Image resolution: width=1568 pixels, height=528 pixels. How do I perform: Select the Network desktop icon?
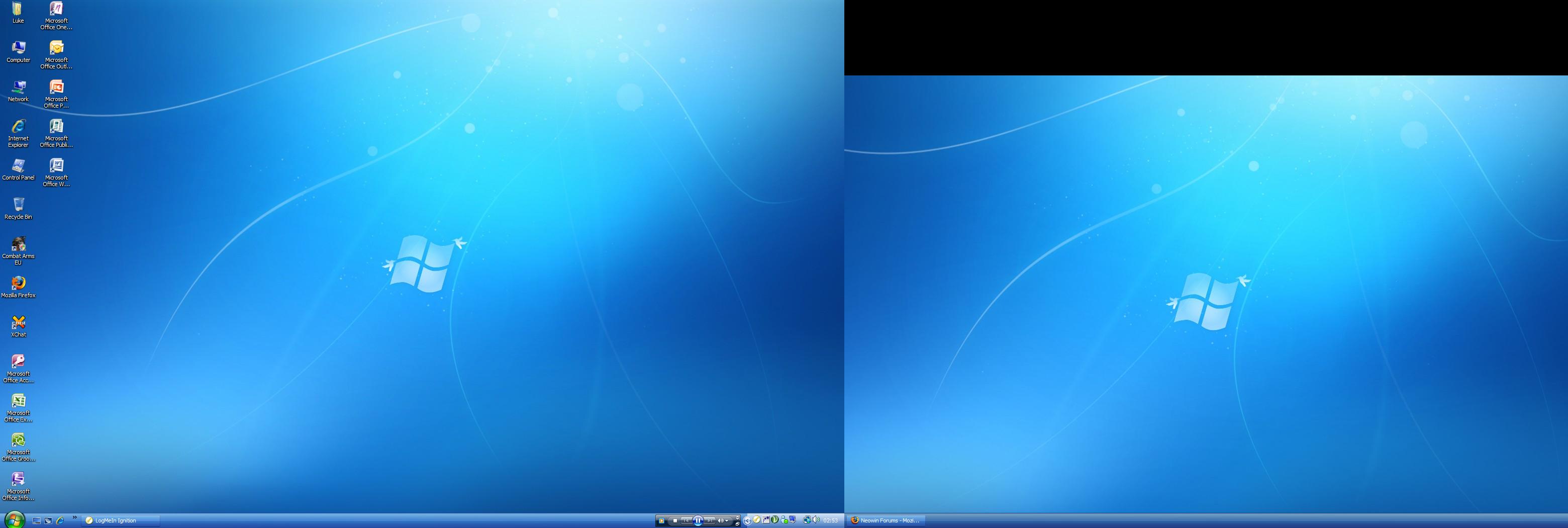coord(18,92)
